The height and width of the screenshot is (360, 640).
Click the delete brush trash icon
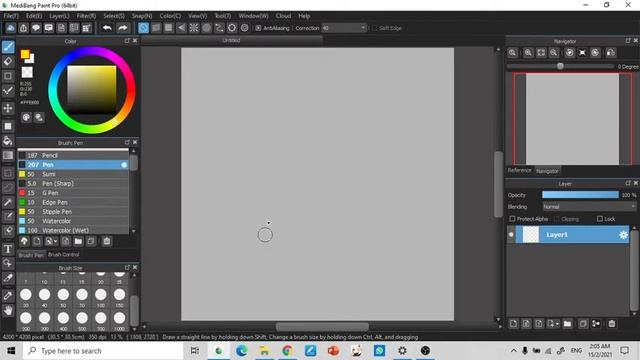[107, 241]
